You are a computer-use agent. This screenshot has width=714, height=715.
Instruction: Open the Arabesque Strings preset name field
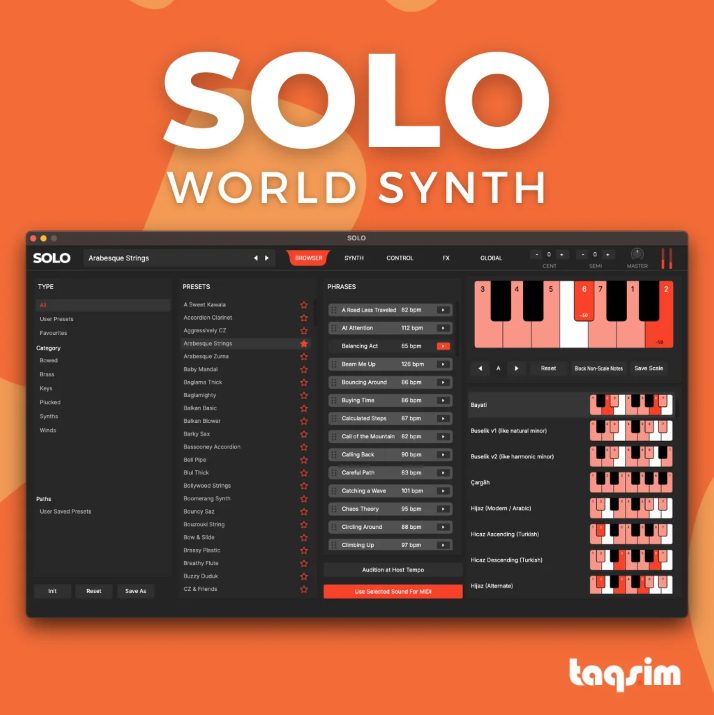[x=165, y=258]
